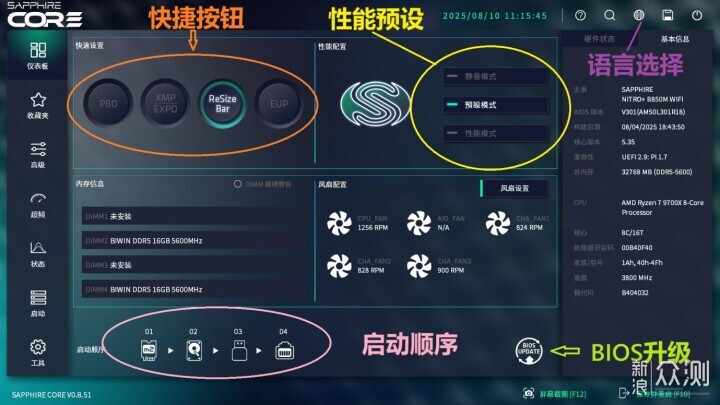Click the save floppy disk icon
The image size is (720, 405).
(668, 15)
